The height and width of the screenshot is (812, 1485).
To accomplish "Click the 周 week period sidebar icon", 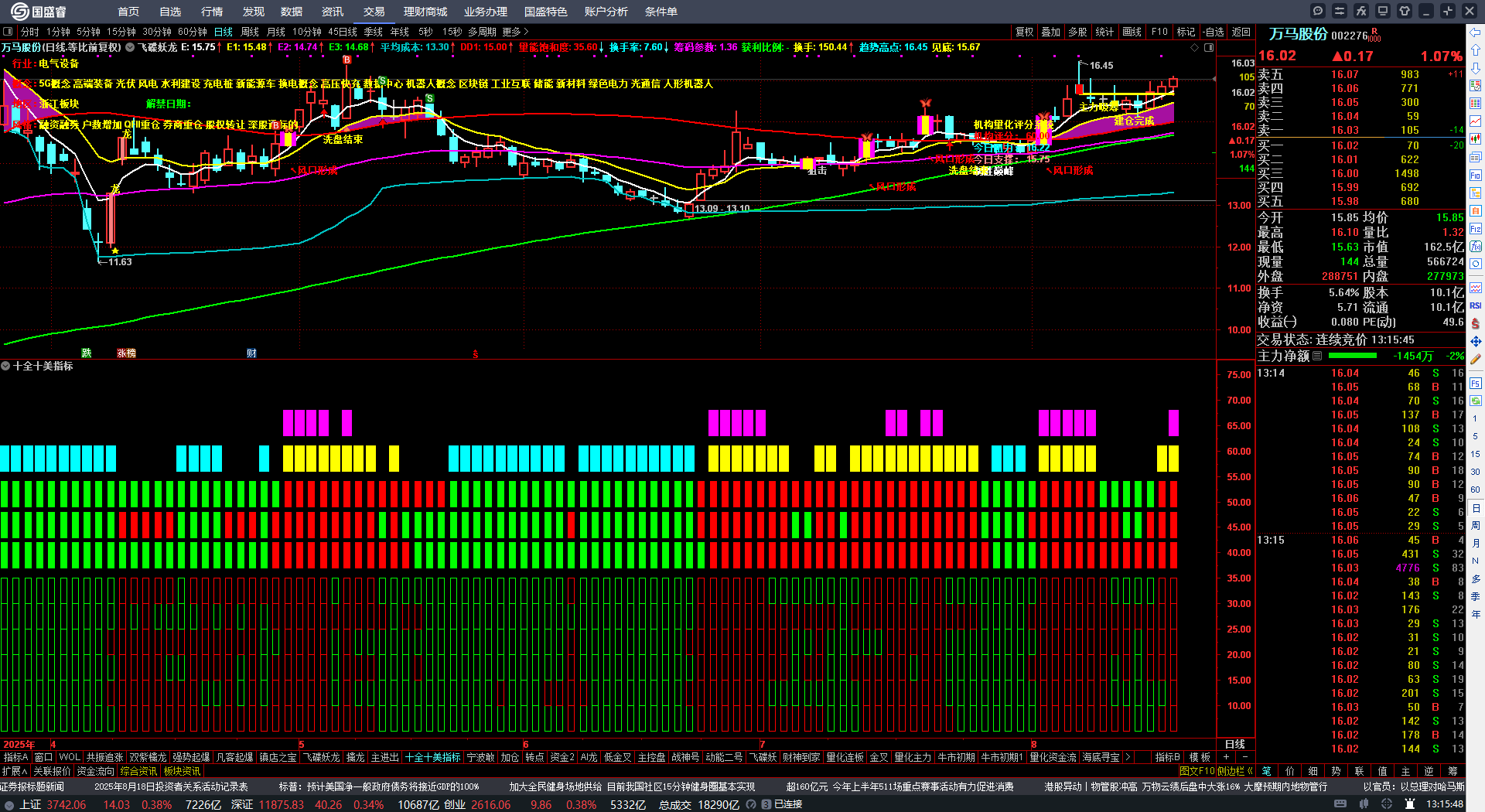I will tap(1476, 526).
